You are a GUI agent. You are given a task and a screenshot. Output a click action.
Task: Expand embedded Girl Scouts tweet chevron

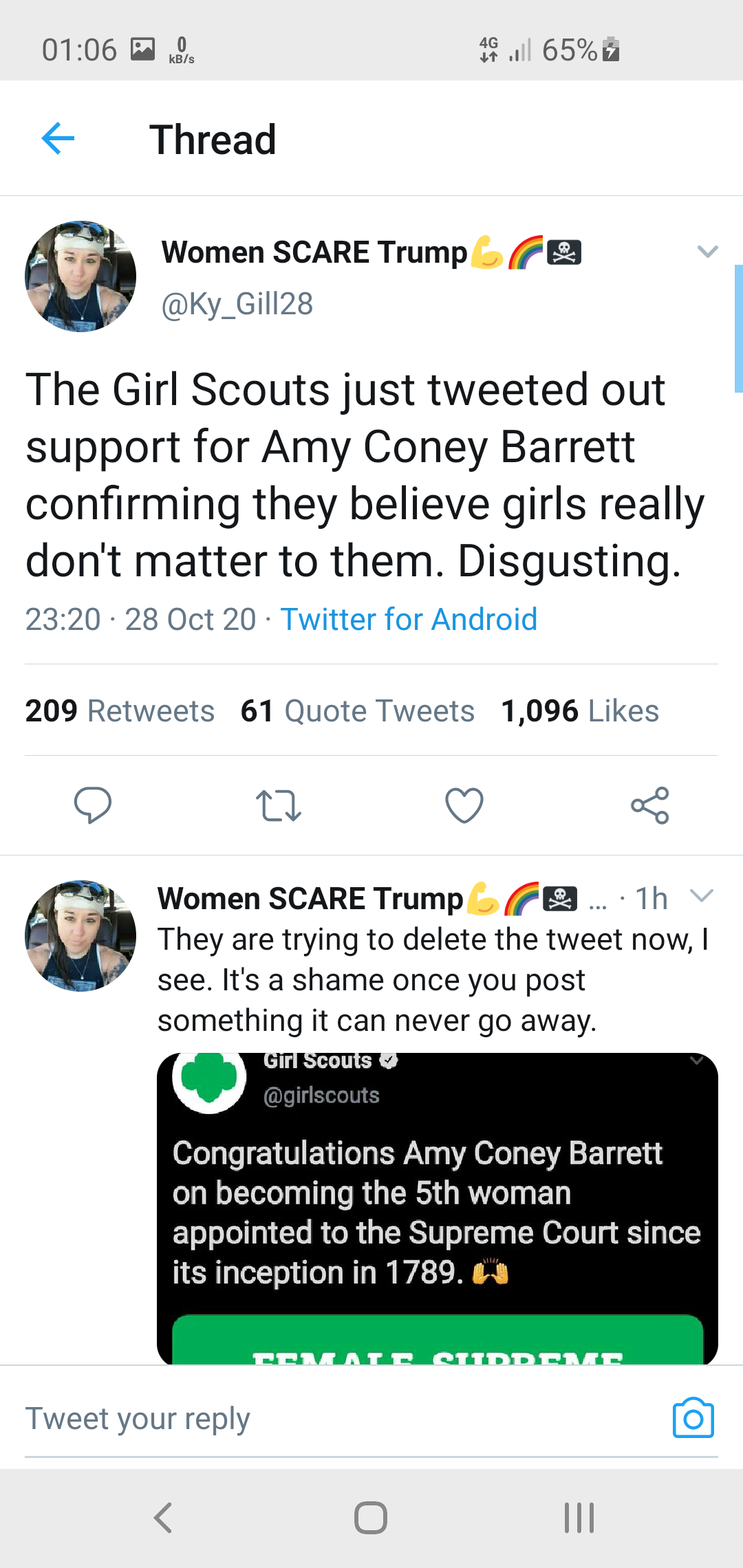pyautogui.click(x=697, y=1060)
